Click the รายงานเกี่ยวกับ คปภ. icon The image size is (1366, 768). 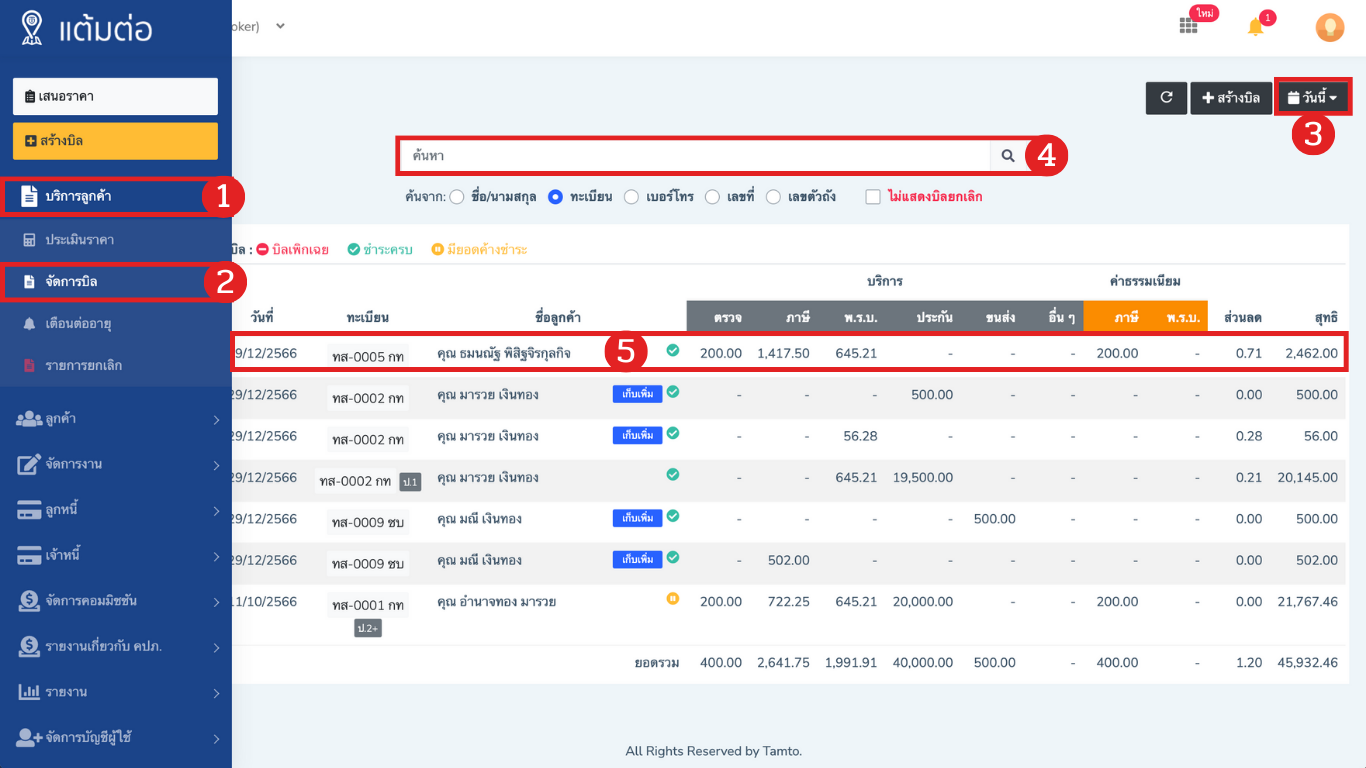(29, 646)
